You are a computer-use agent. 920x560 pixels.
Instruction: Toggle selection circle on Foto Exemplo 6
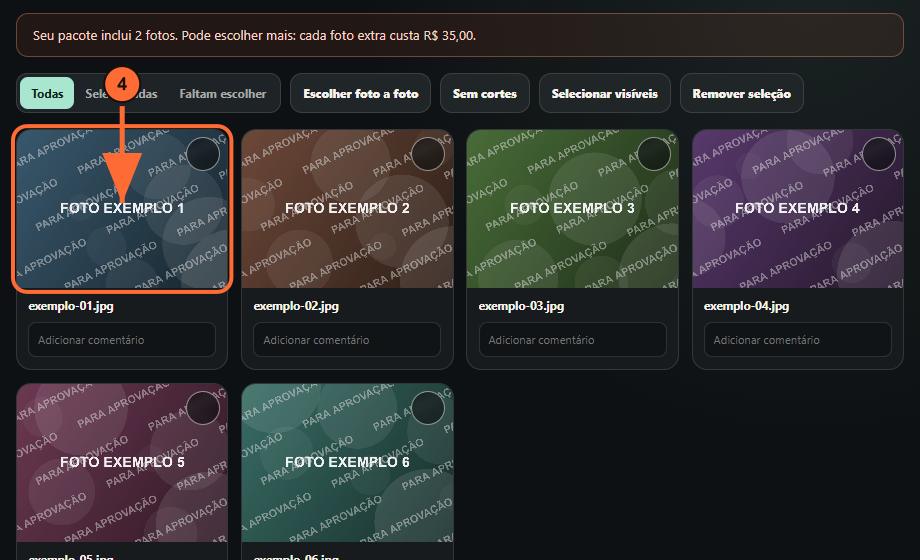[x=428, y=407]
